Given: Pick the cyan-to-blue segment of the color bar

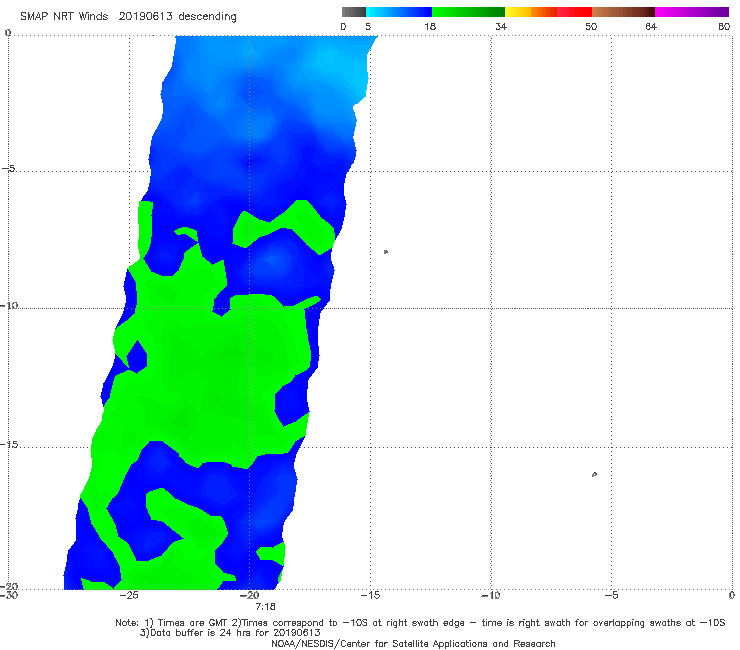Looking at the screenshot, I should [399, 12].
